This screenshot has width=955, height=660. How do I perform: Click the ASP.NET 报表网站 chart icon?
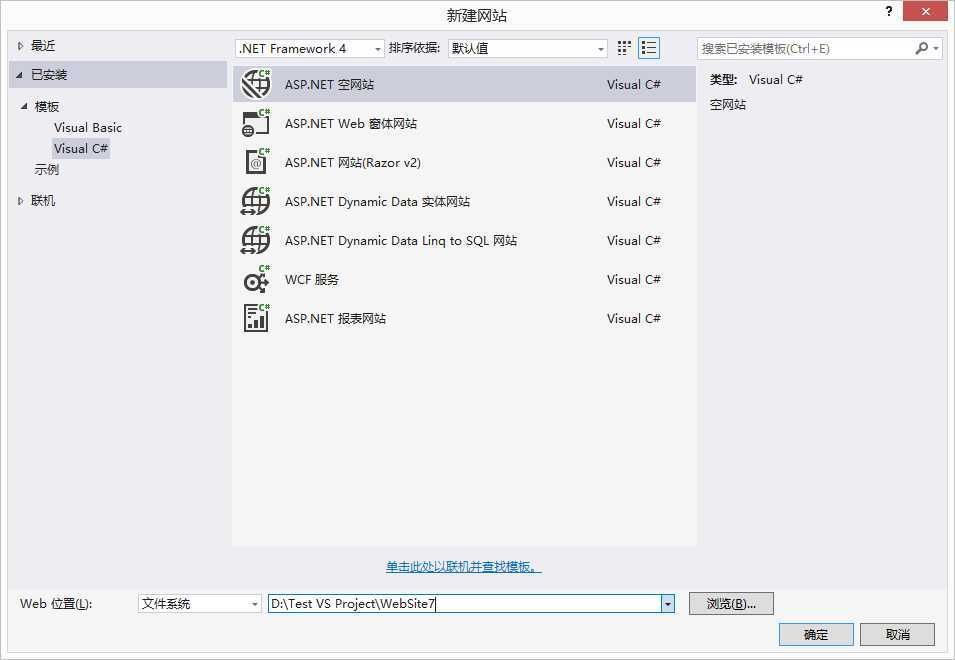pos(256,318)
